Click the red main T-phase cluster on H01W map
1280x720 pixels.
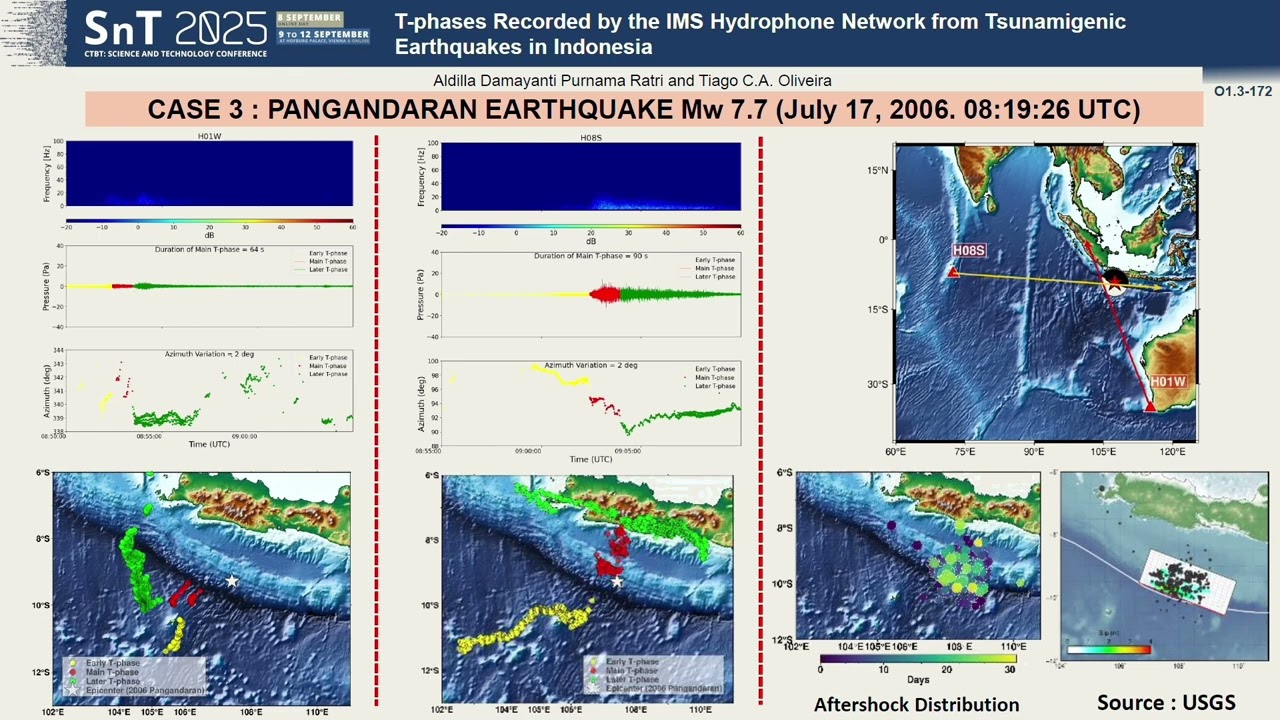coord(184,594)
